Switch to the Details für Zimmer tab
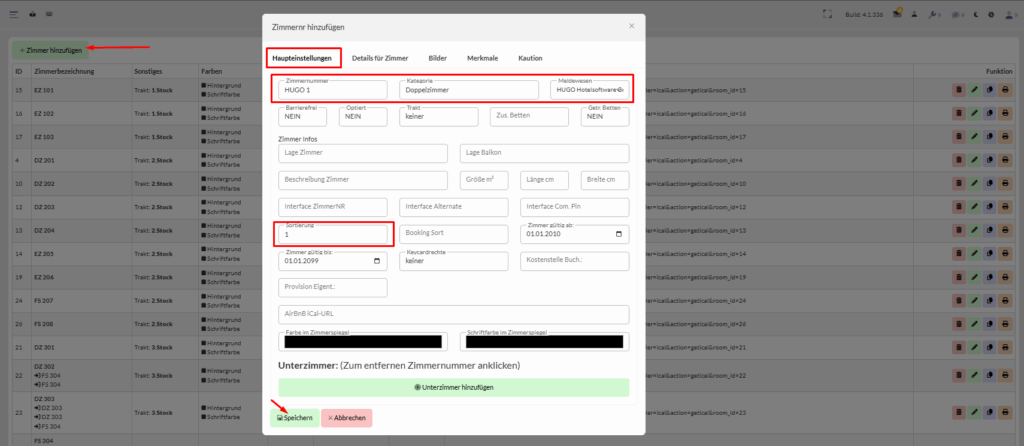The width and height of the screenshot is (1024, 446). 380,58
